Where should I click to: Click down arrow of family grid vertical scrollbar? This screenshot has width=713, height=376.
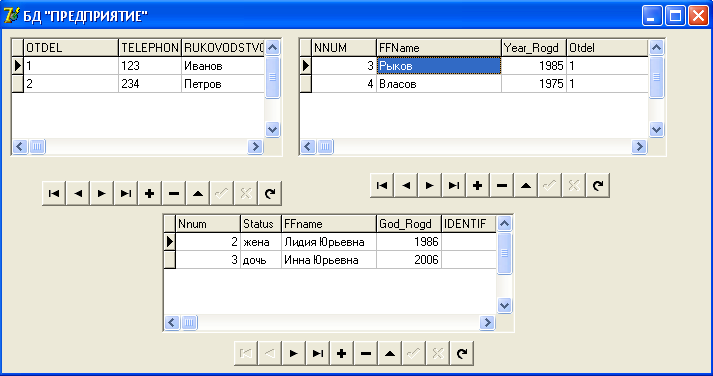pos(504,306)
